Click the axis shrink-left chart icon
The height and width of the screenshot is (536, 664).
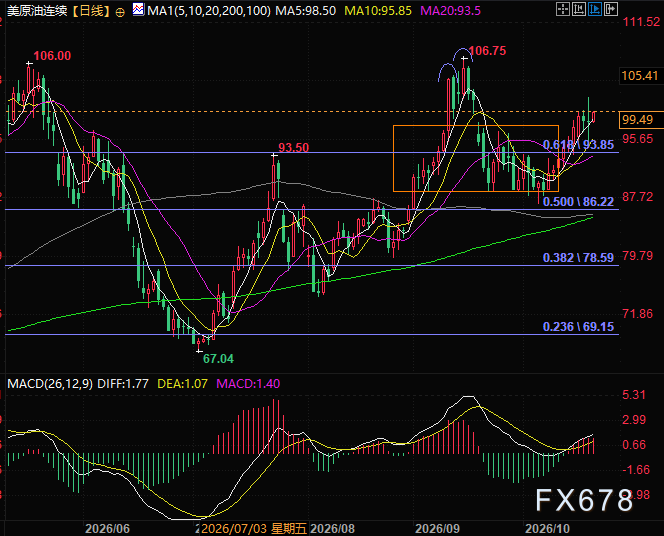[579, 9]
